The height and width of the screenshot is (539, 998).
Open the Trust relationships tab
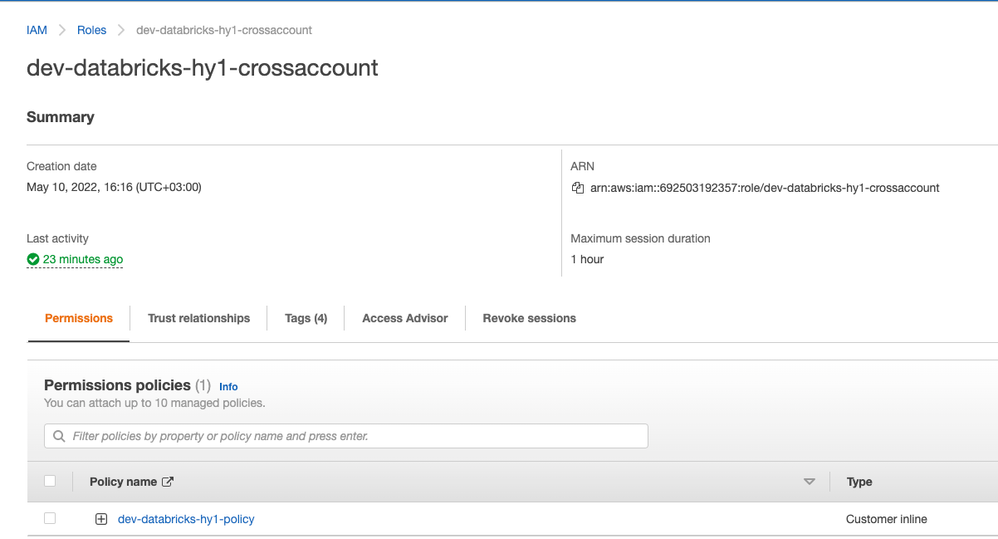(x=199, y=318)
